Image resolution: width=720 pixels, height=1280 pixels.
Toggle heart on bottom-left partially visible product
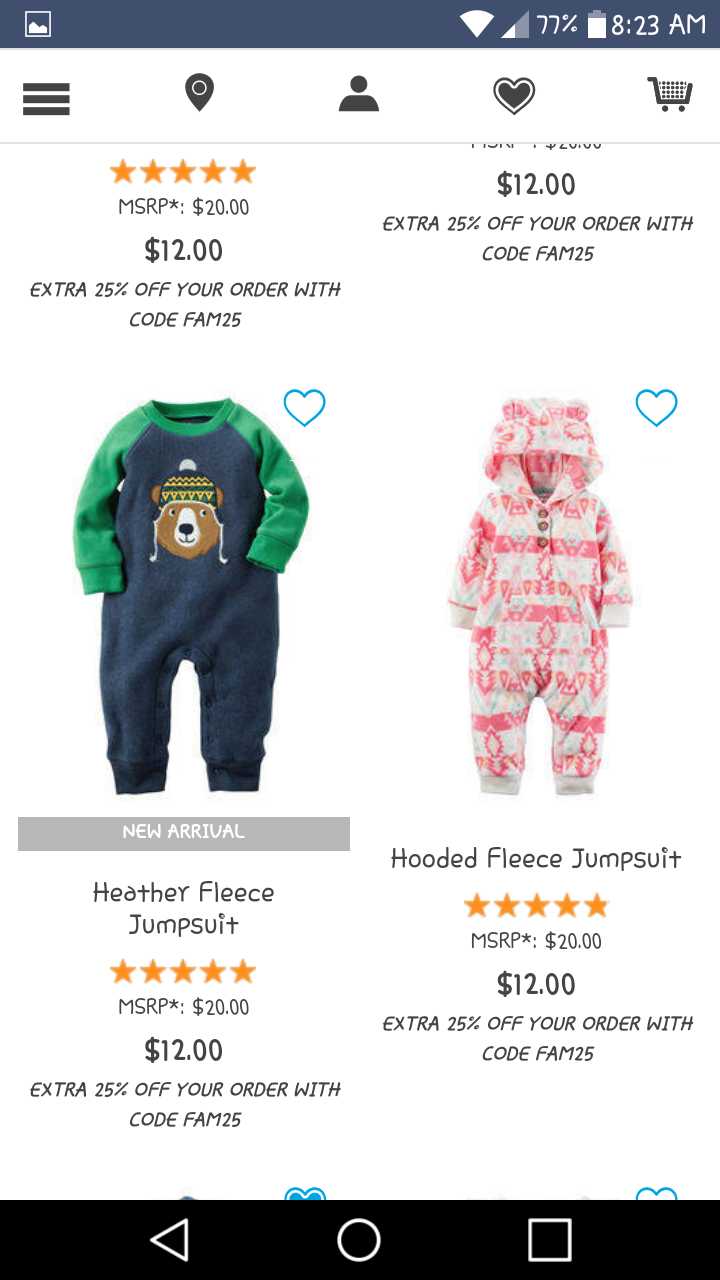click(305, 1193)
